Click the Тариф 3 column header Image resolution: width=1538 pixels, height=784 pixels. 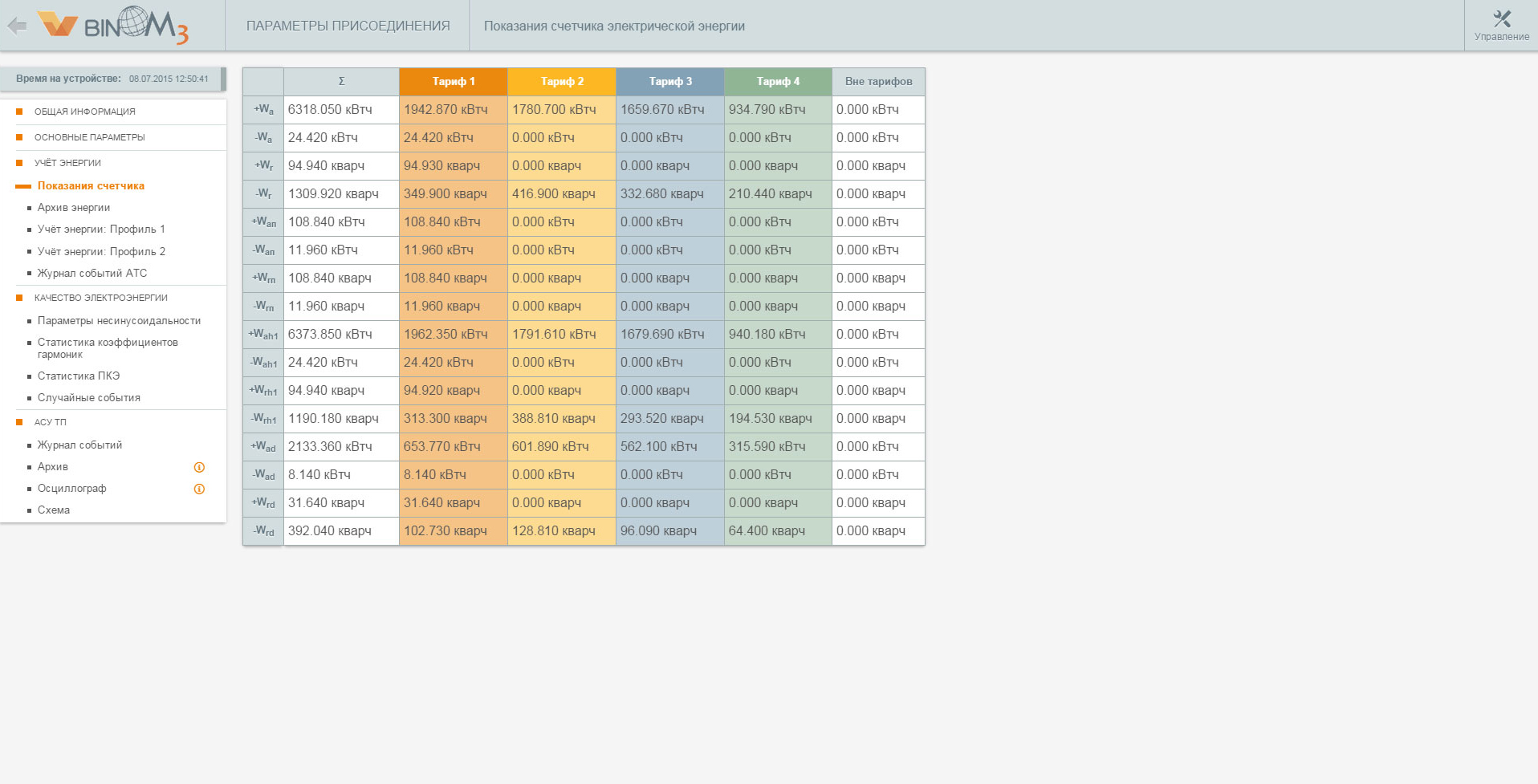coord(670,81)
